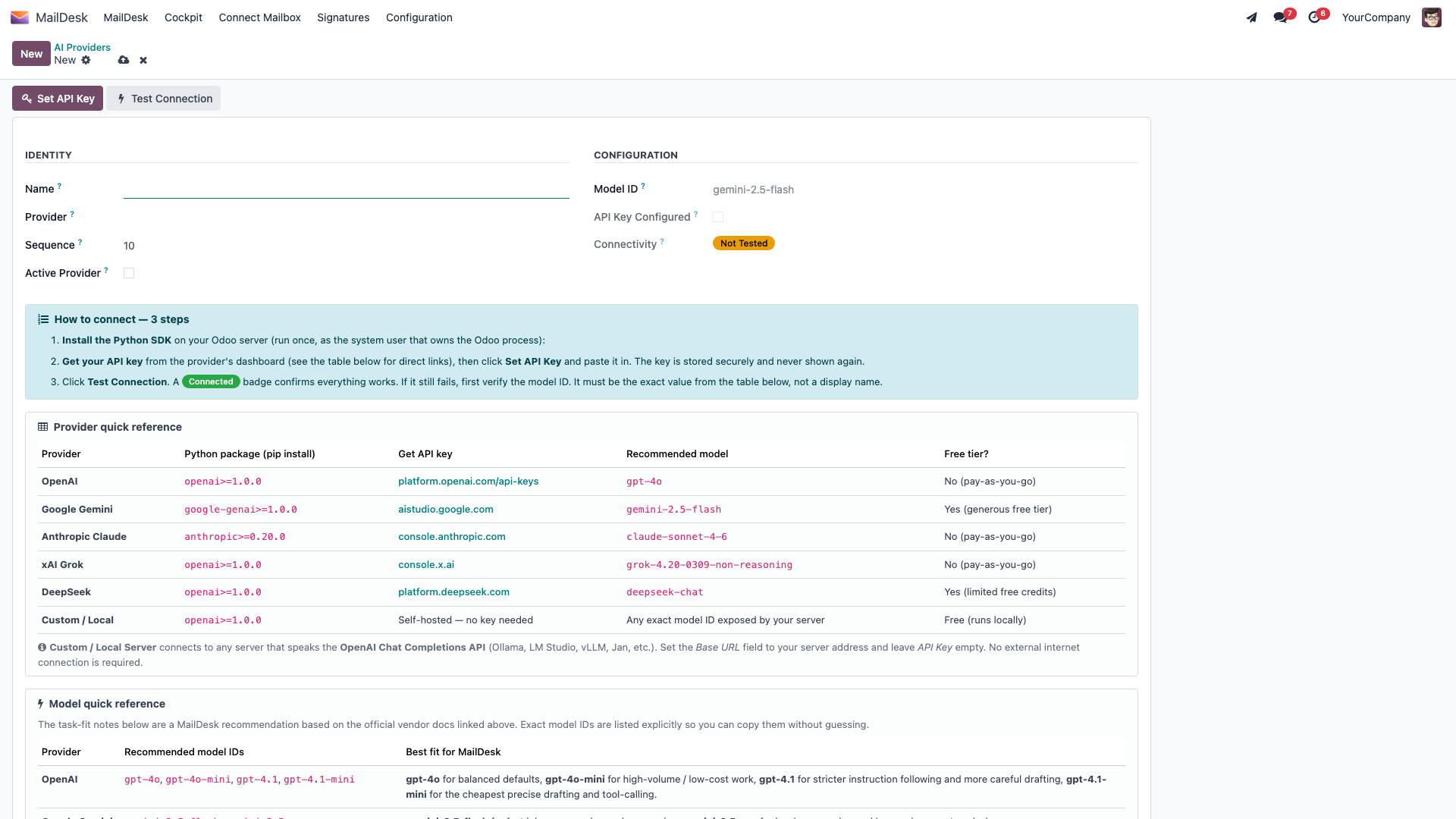
Task: Open the console.anthropic.com link
Action: [x=452, y=537]
